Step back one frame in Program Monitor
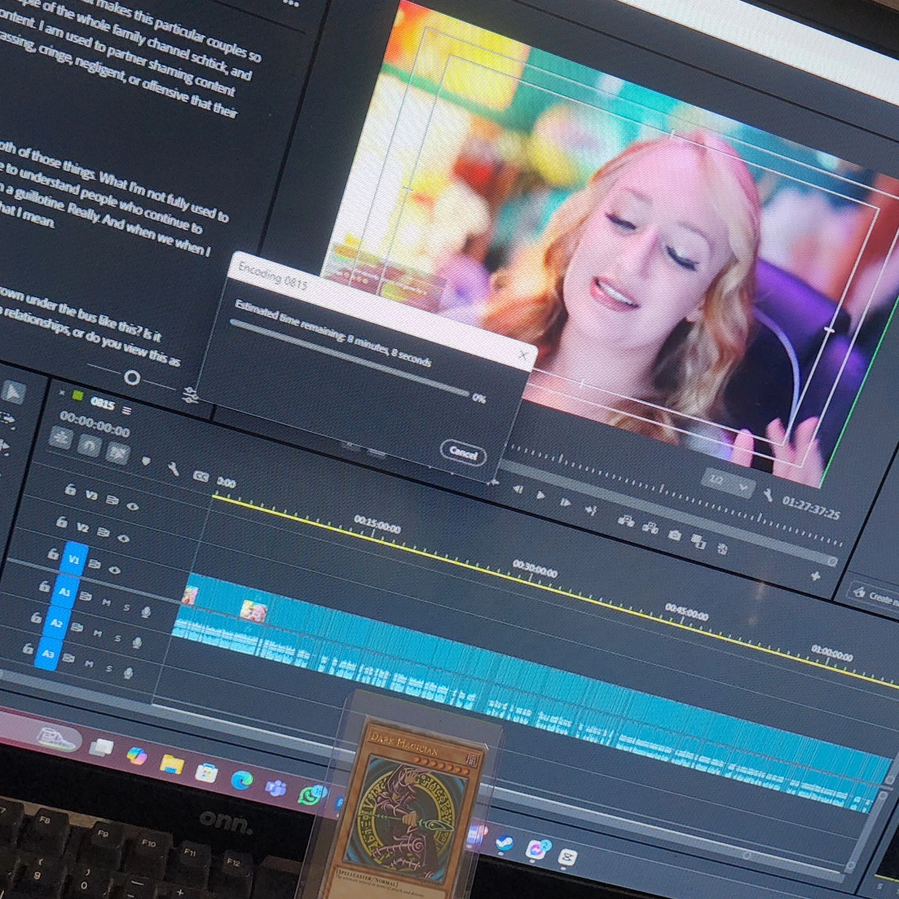 coord(518,489)
